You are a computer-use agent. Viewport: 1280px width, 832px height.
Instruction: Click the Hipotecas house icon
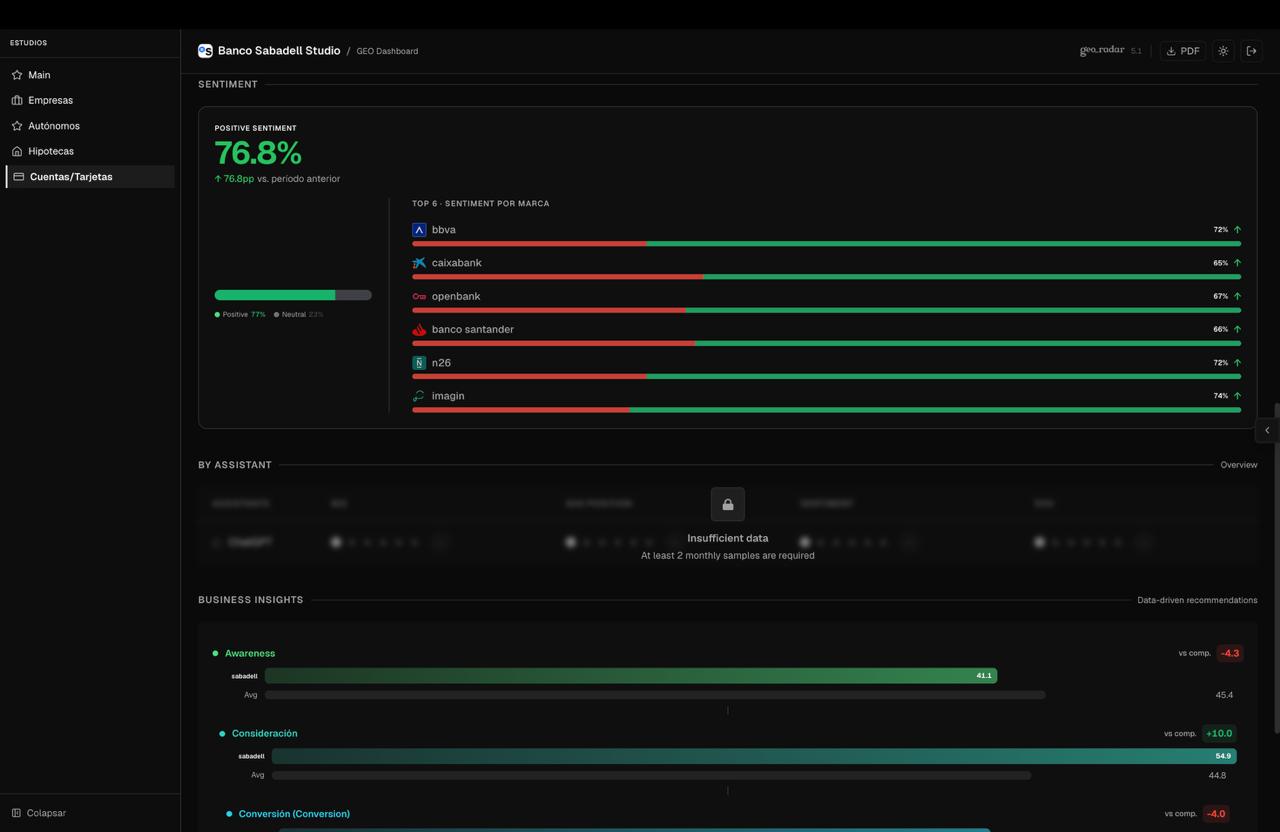[17, 151]
